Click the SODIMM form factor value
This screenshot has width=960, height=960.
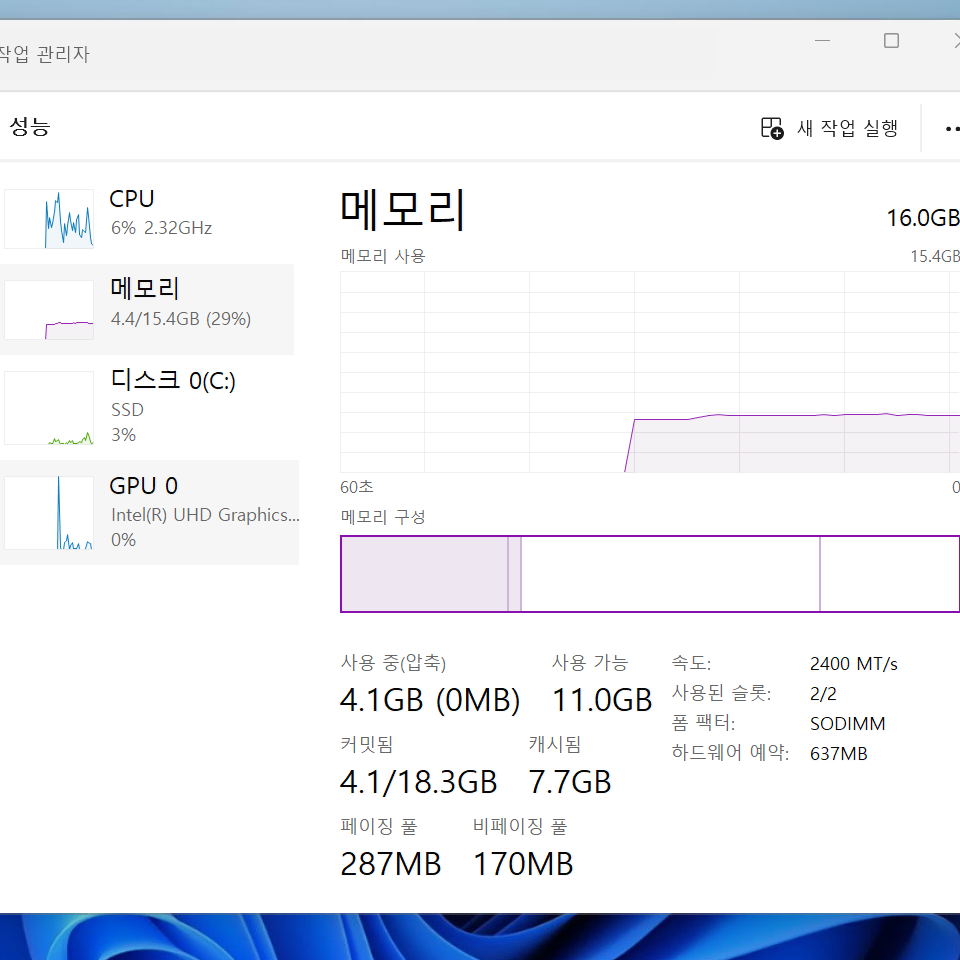click(847, 724)
